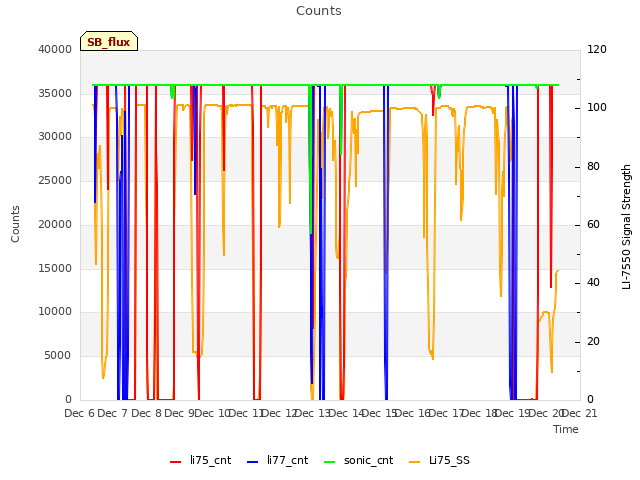Click the 120 tick on right axis
This screenshot has width=640, height=480.
597,49
